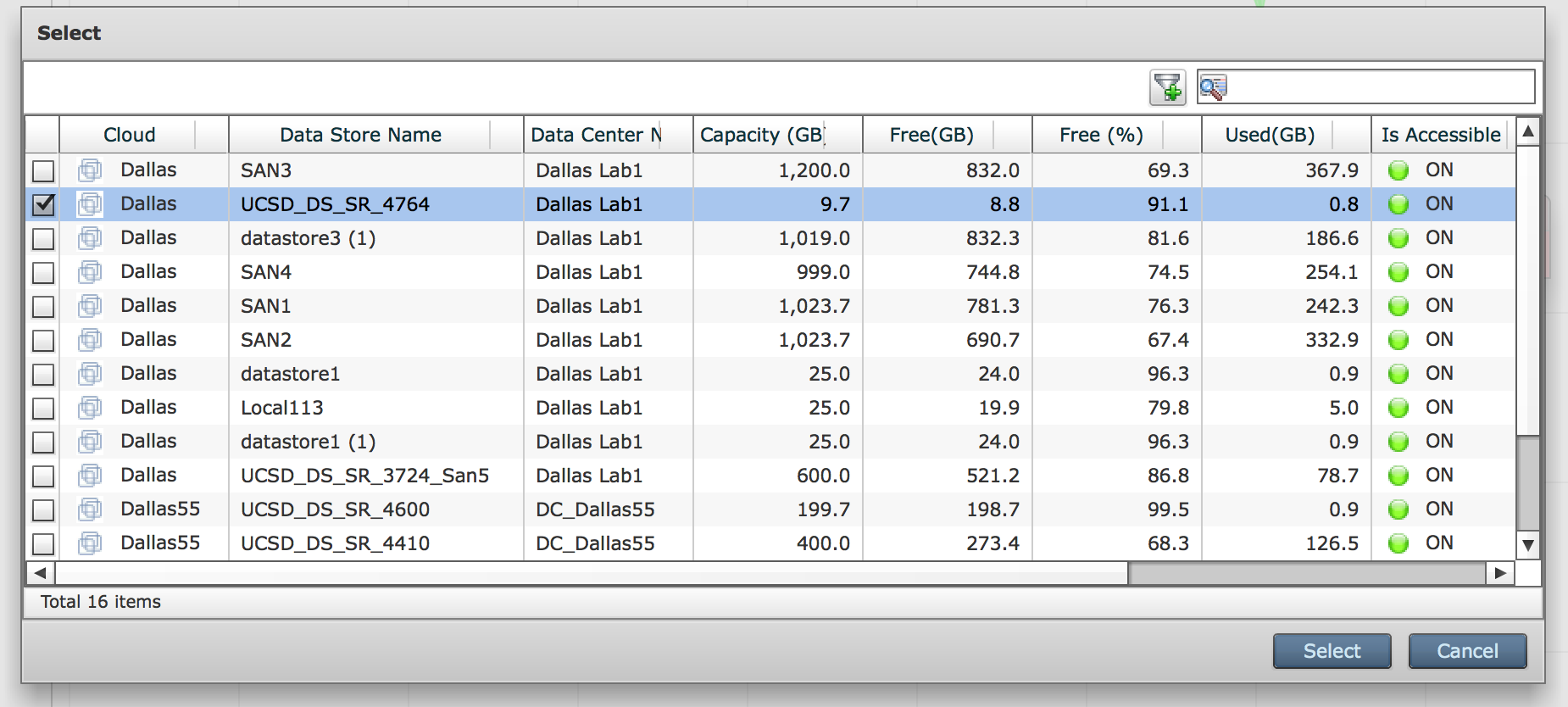Click the used value 126.5
The image size is (1568, 707).
pos(1332,543)
